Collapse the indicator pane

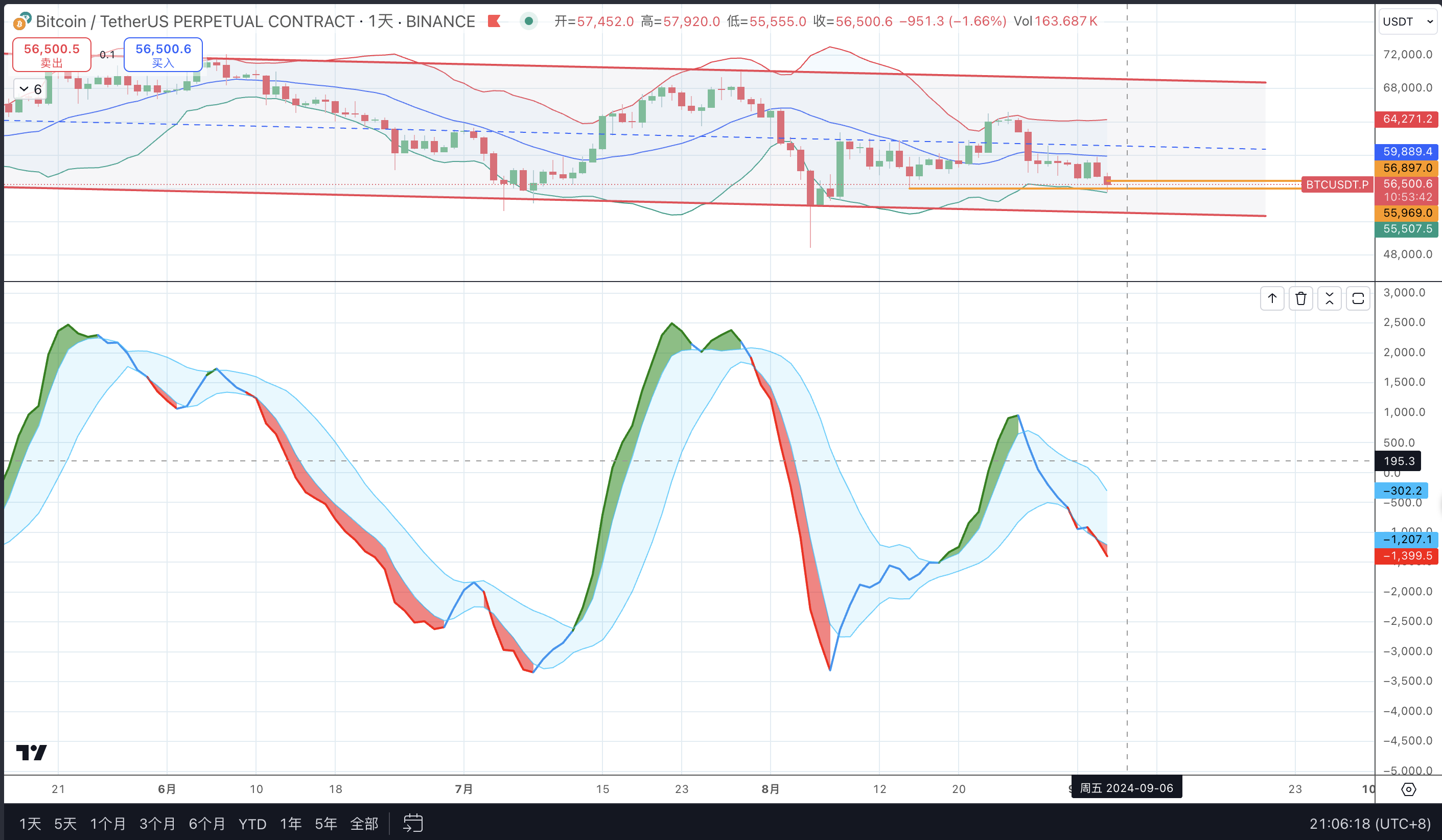(x=1329, y=298)
